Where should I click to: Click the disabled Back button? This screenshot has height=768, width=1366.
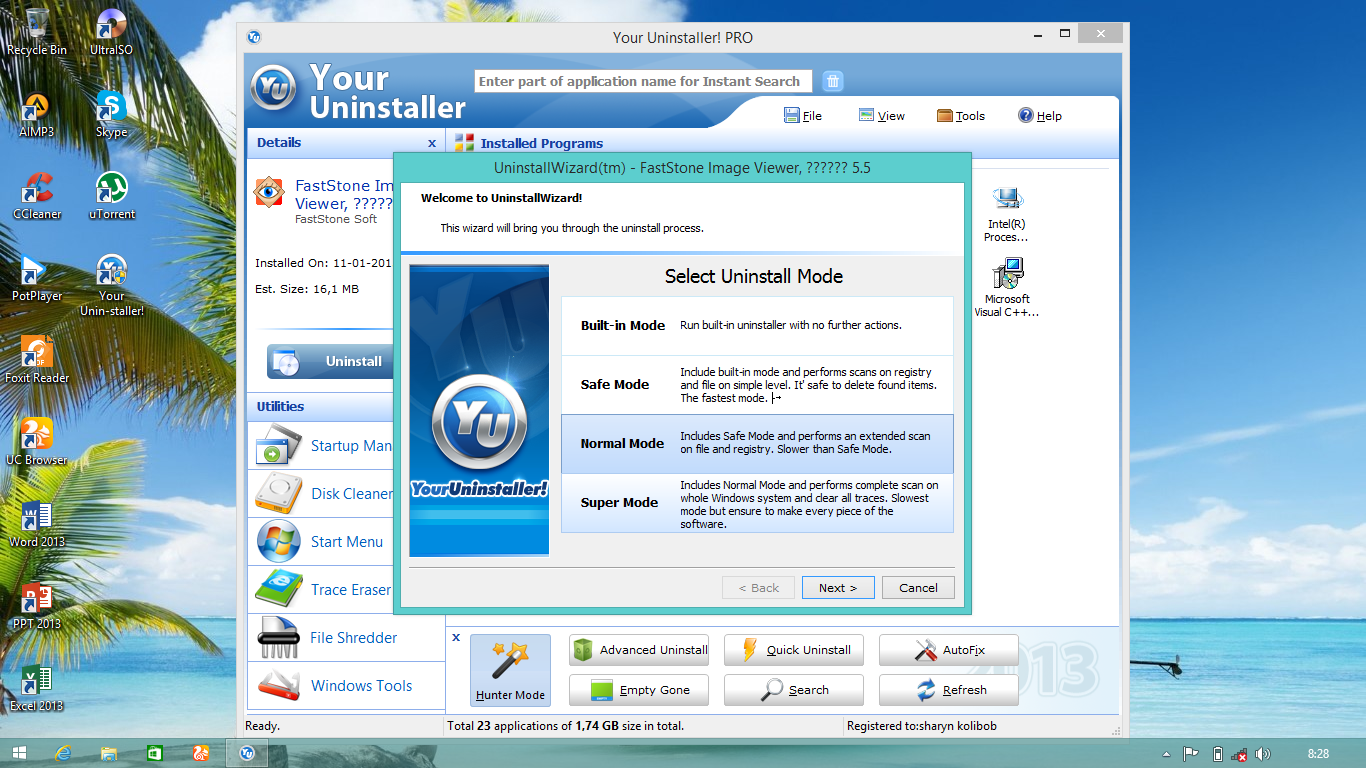[x=758, y=588]
